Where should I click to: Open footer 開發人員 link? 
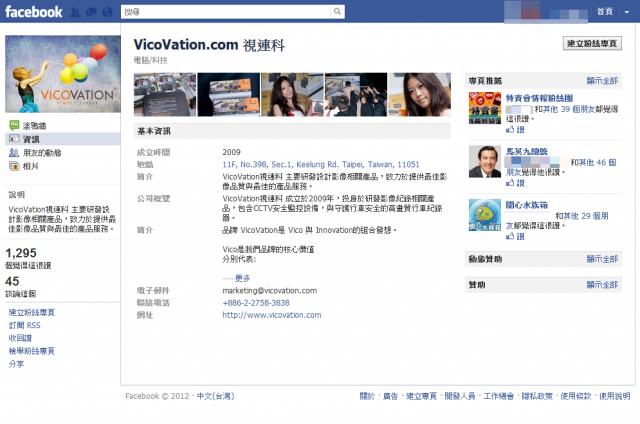click(460, 396)
